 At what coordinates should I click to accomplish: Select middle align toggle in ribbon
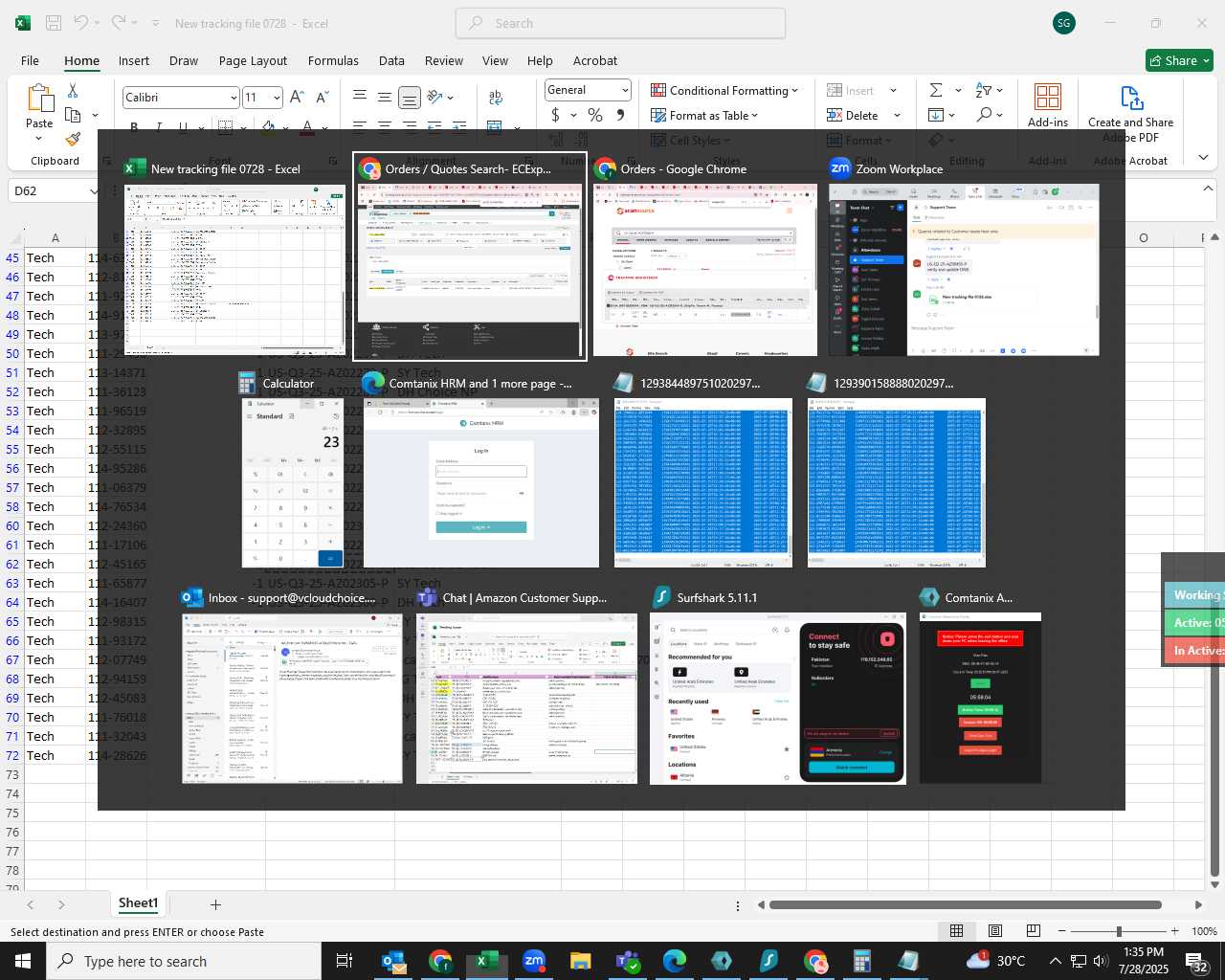point(384,97)
